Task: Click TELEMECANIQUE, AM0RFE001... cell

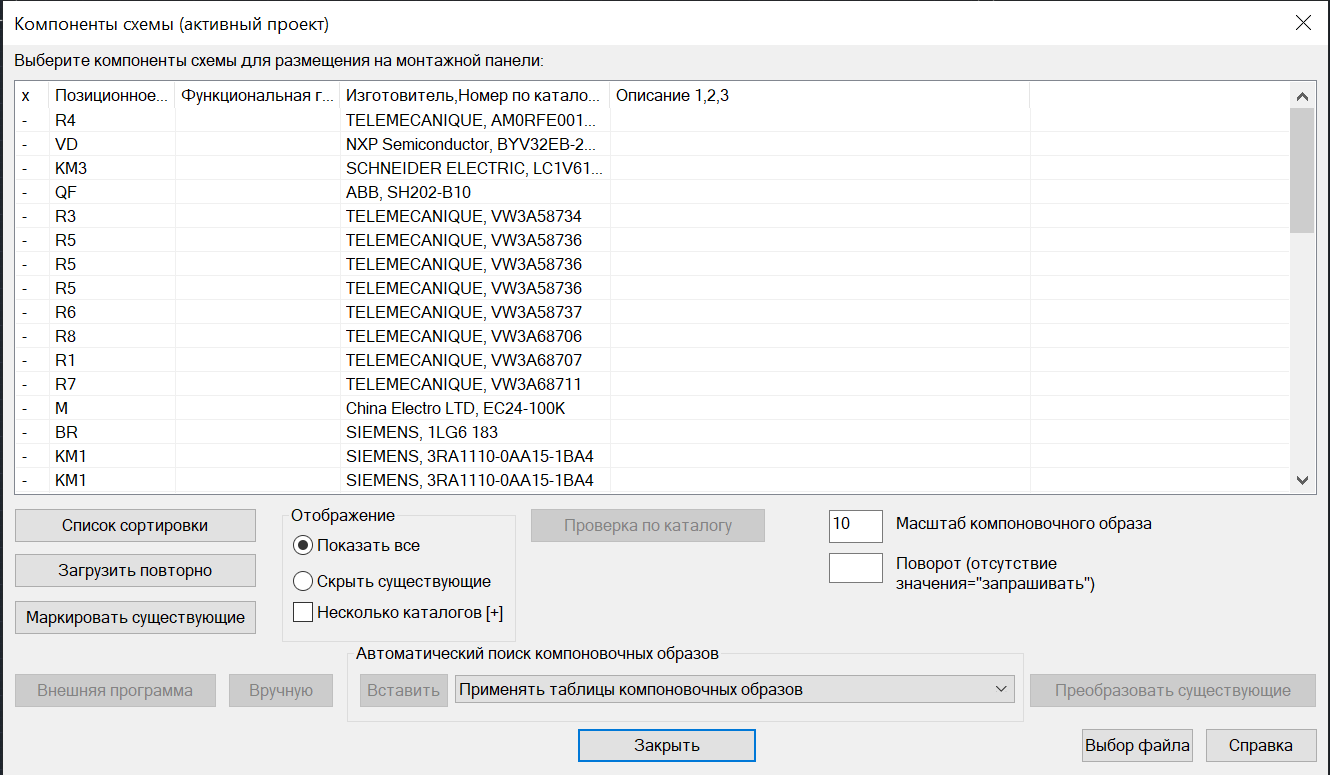Action: coord(475,120)
